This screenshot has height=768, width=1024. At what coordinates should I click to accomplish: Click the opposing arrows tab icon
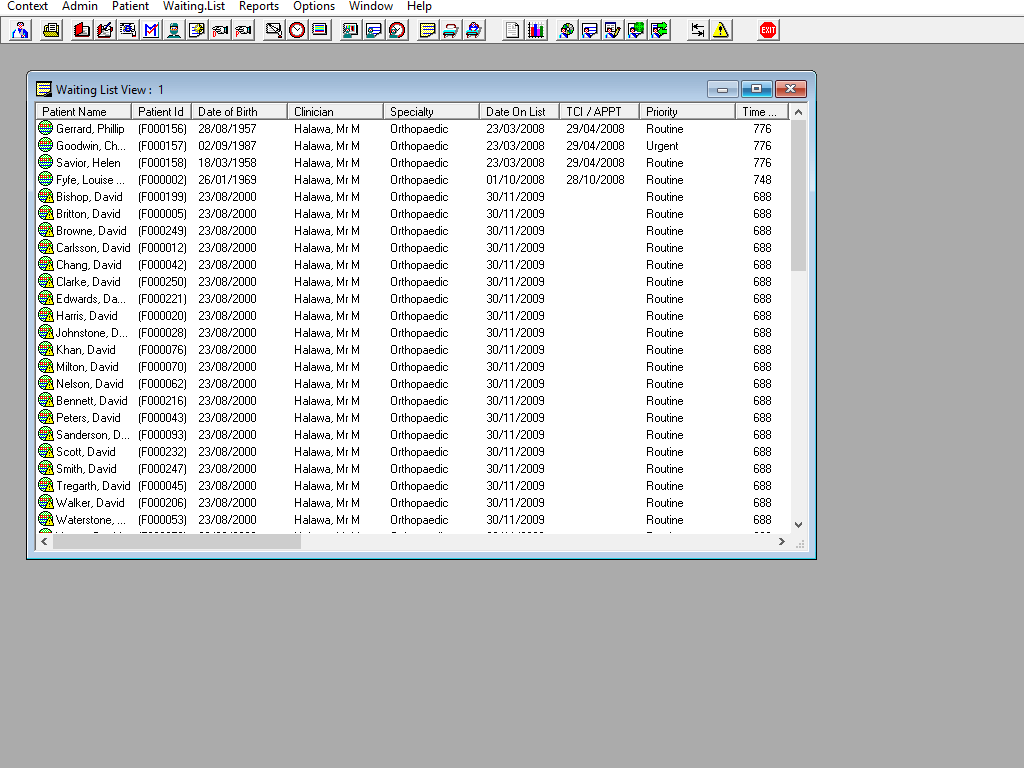pos(697,30)
